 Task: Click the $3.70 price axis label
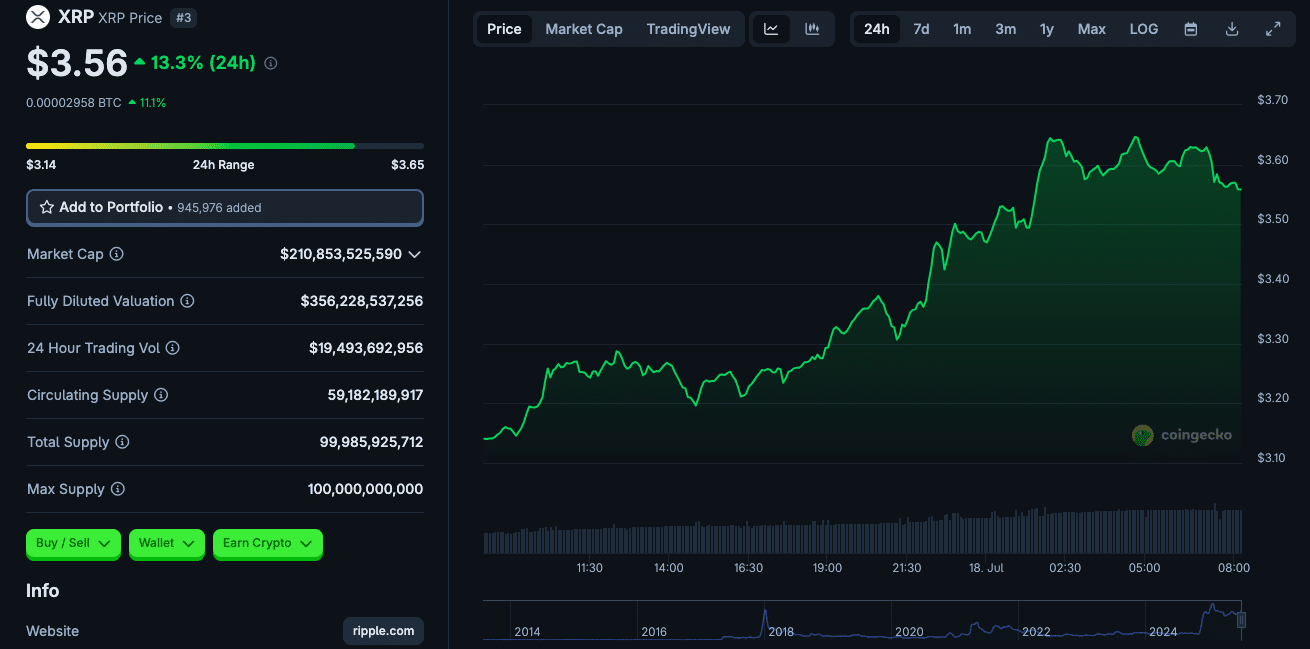click(x=1272, y=99)
